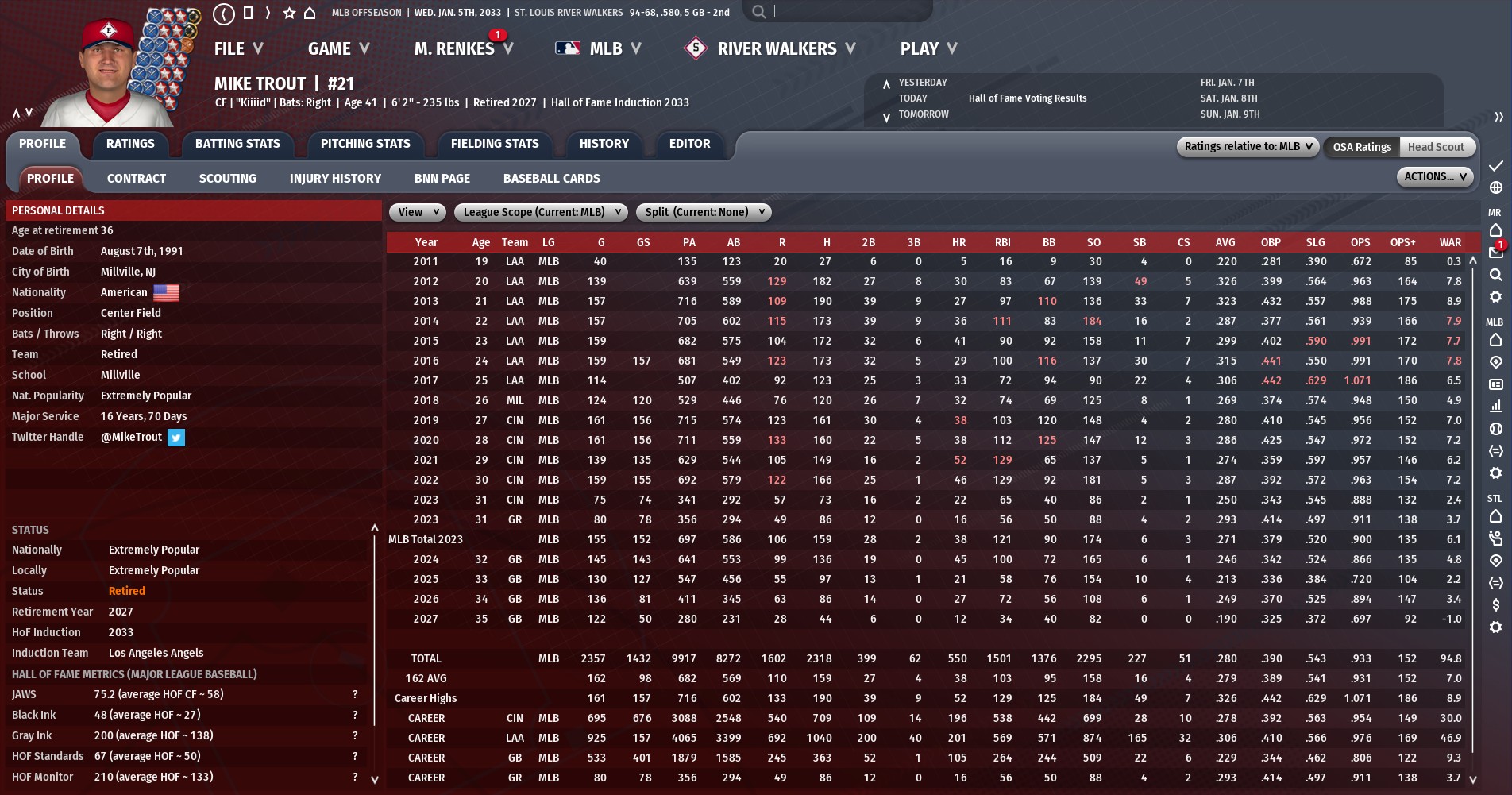Image resolution: width=1512 pixels, height=795 pixels.
Task: Bookmark this page with the star icon
Action: [x=289, y=13]
